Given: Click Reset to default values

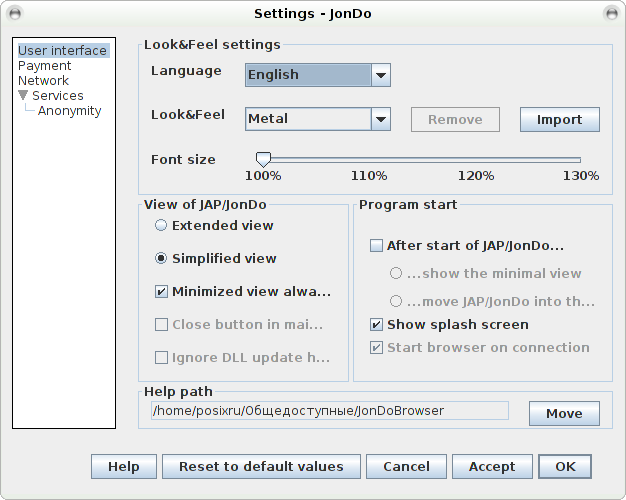Looking at the screenshot, I should pyautogui.click(x=261, y=466).
